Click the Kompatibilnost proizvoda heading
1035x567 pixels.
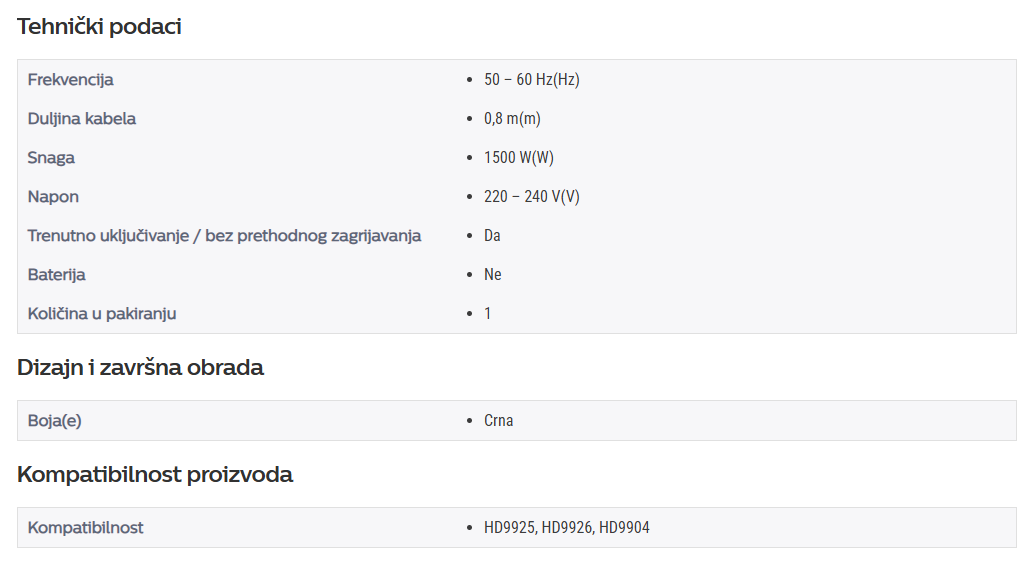(154, 474)
